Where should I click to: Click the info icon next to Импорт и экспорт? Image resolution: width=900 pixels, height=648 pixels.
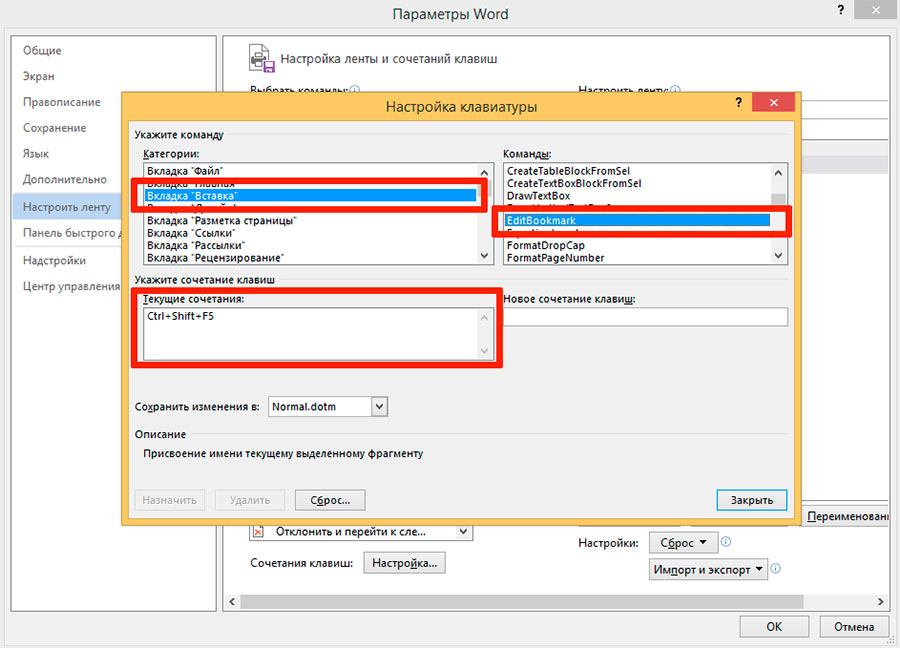pyautogui.click(x=775, y=568)
